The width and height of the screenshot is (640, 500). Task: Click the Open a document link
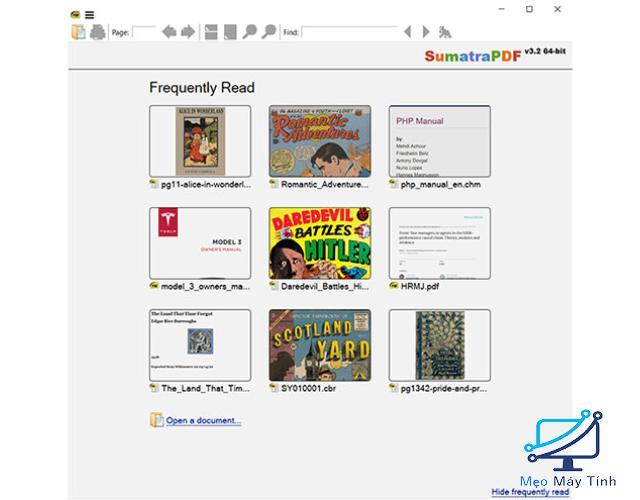(203, 420)
